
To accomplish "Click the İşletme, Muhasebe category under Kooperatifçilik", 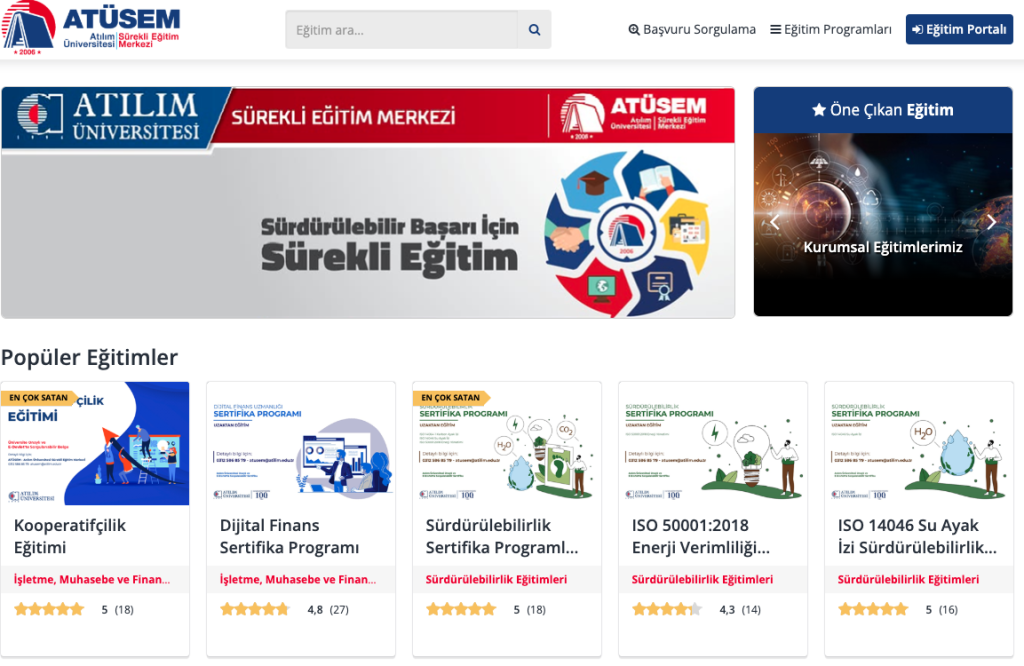I will pyautogui.click(x=92, y=579).
